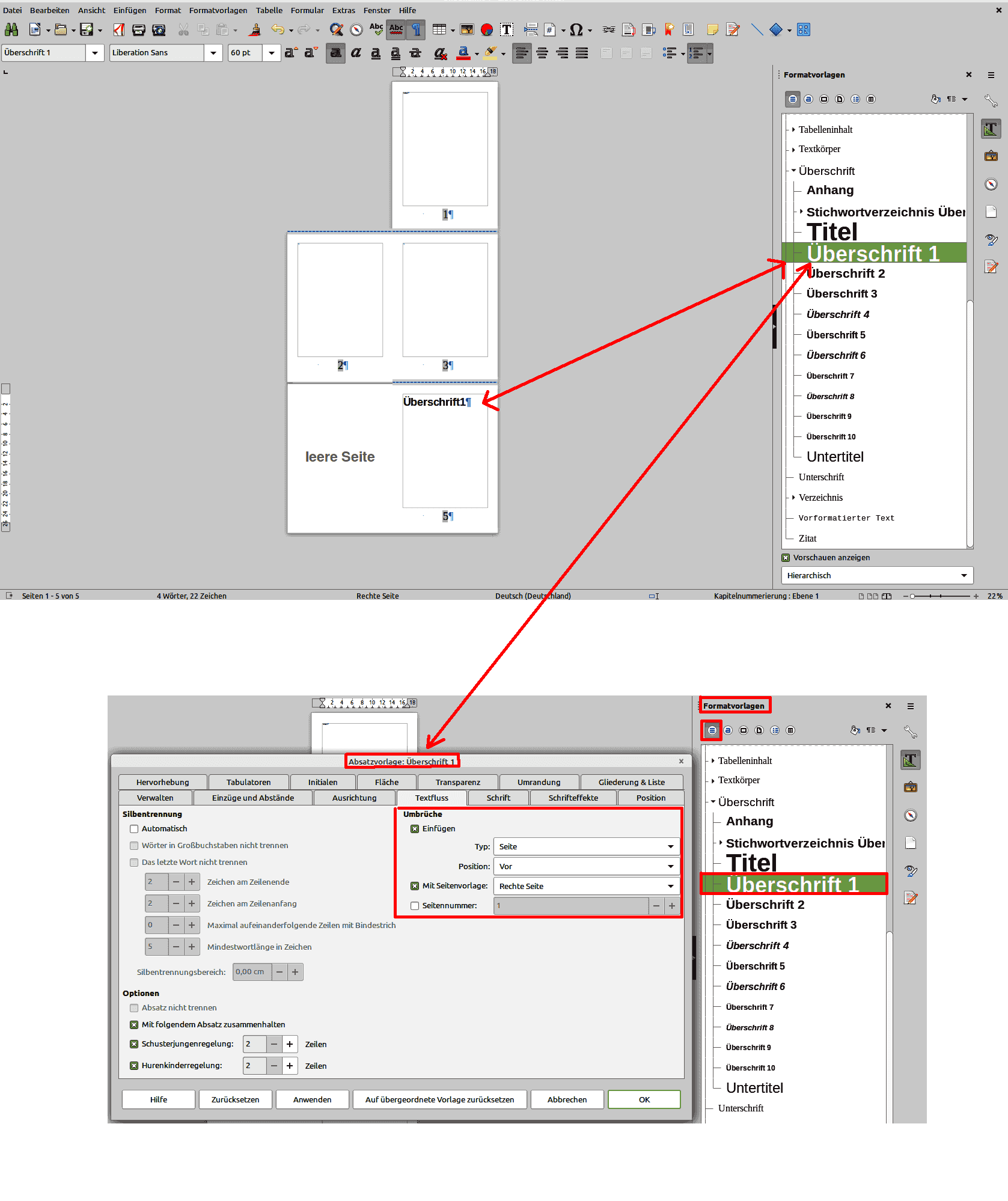Justify the paragraph text alignment
The width and height of the screenshot is (1008, 1201).
tap(582, 53)
